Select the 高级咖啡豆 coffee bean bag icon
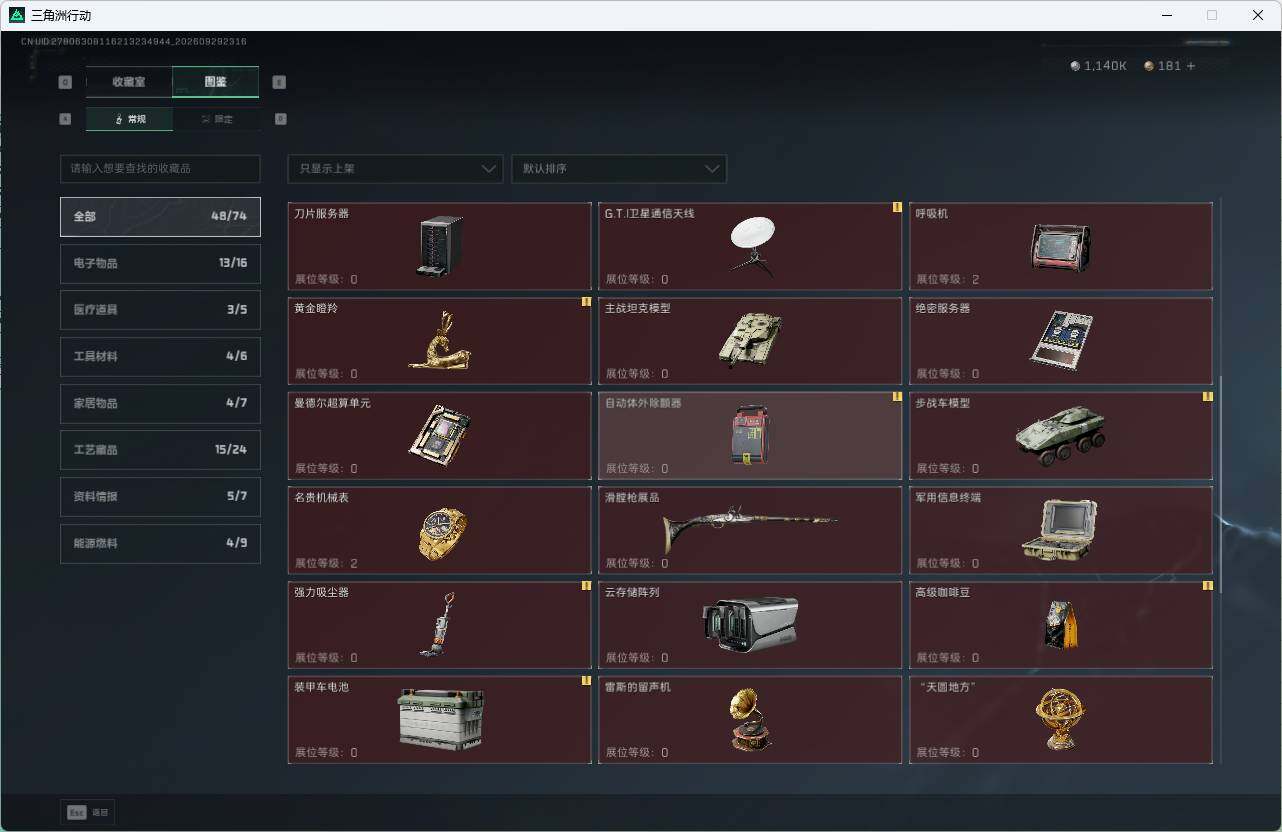1282x832 pixels. [x=1061, y=625]
